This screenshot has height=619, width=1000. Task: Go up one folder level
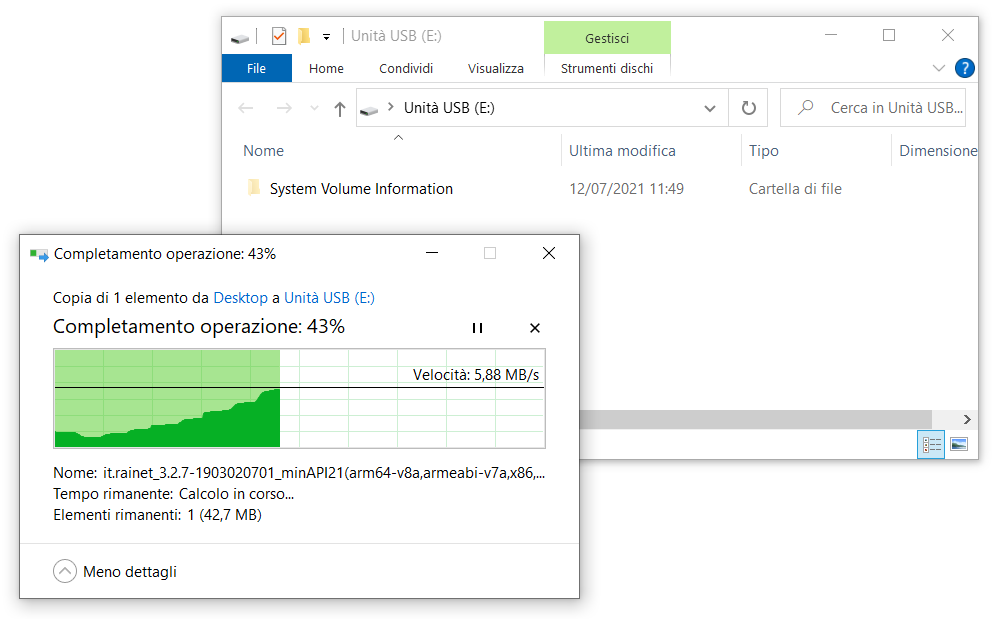pyautogui.click(x=339, y=108)
